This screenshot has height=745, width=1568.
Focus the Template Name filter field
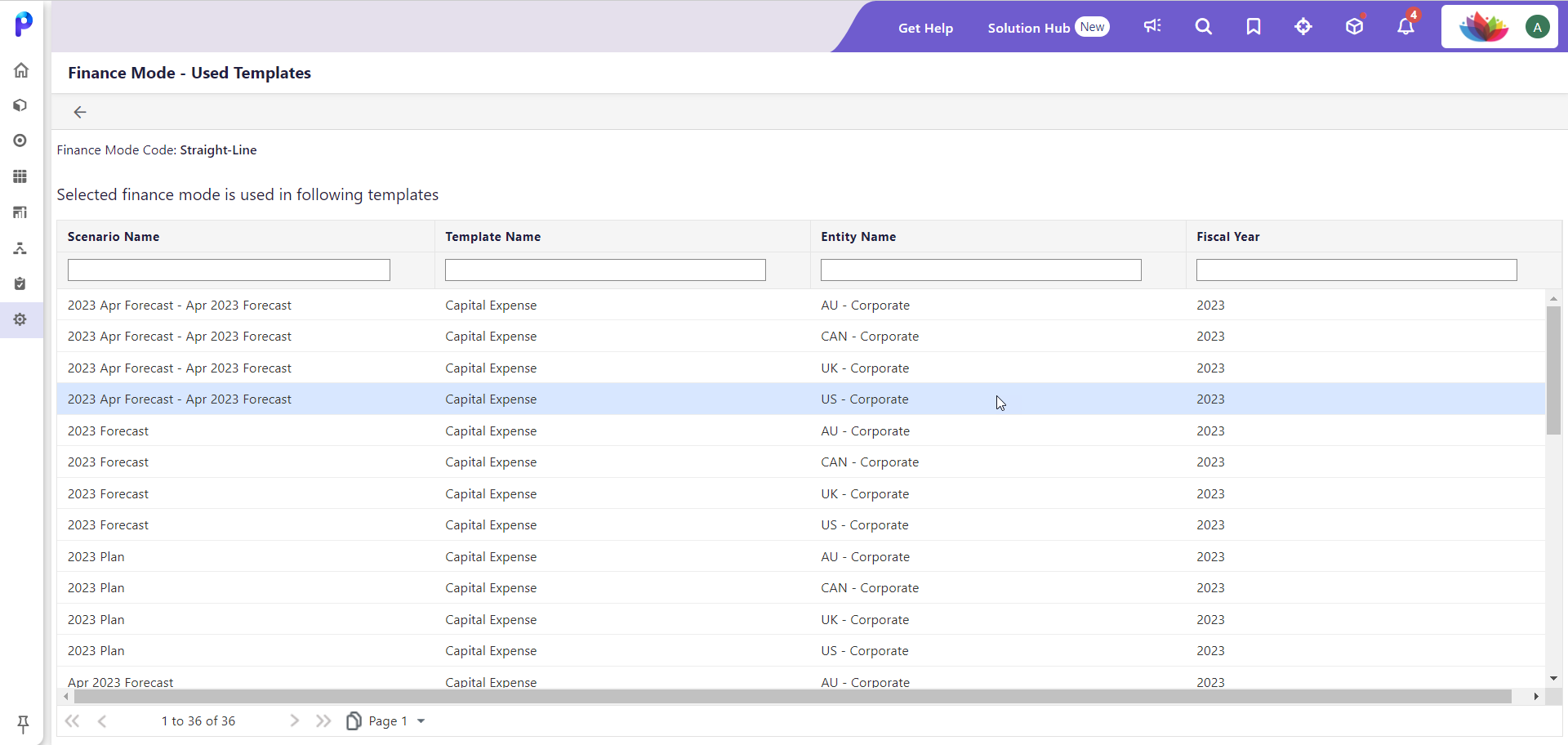click(605, 270)
